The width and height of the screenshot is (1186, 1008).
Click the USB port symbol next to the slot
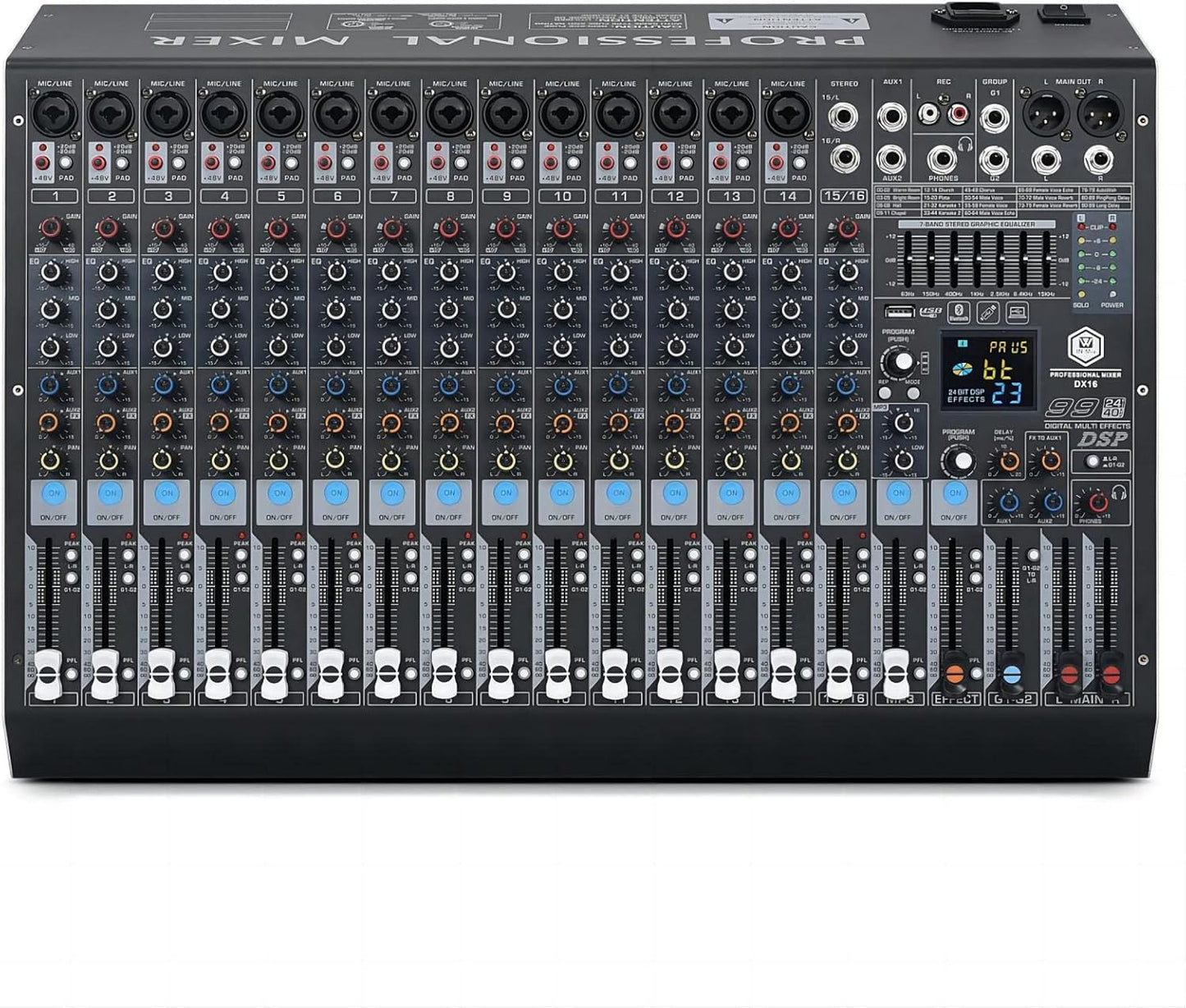click(931, 312)
